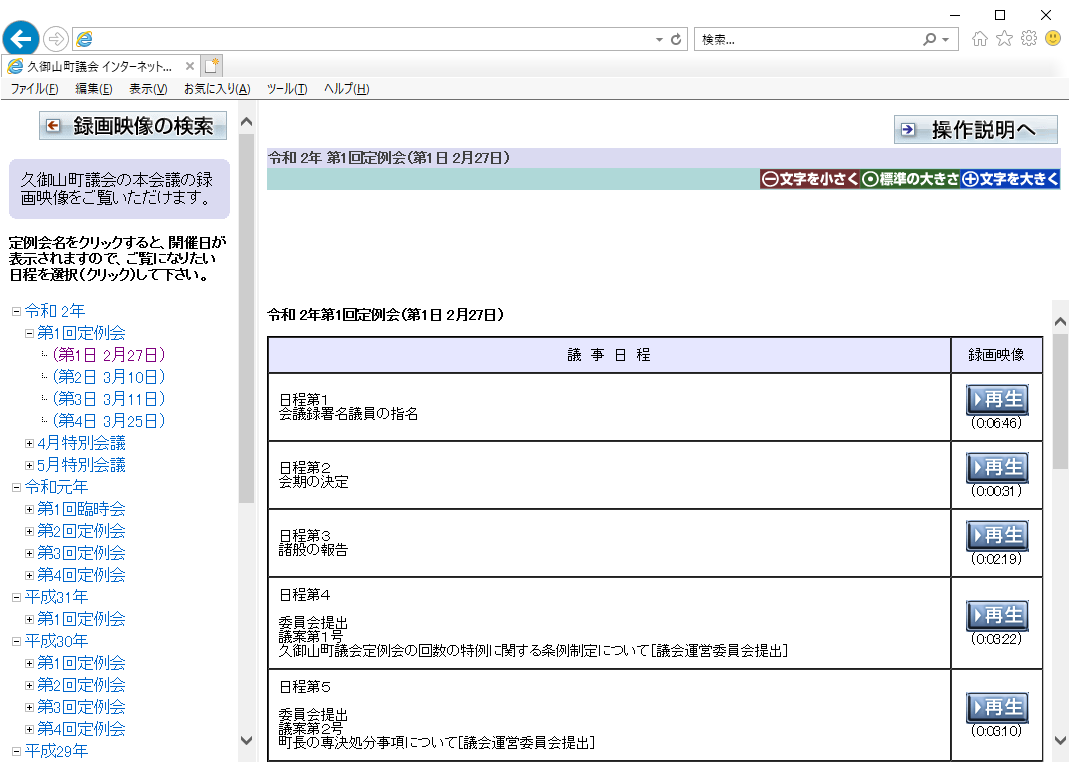Play the 日程第1 recording
The image size is (1070, 763).
click(997, 399)
